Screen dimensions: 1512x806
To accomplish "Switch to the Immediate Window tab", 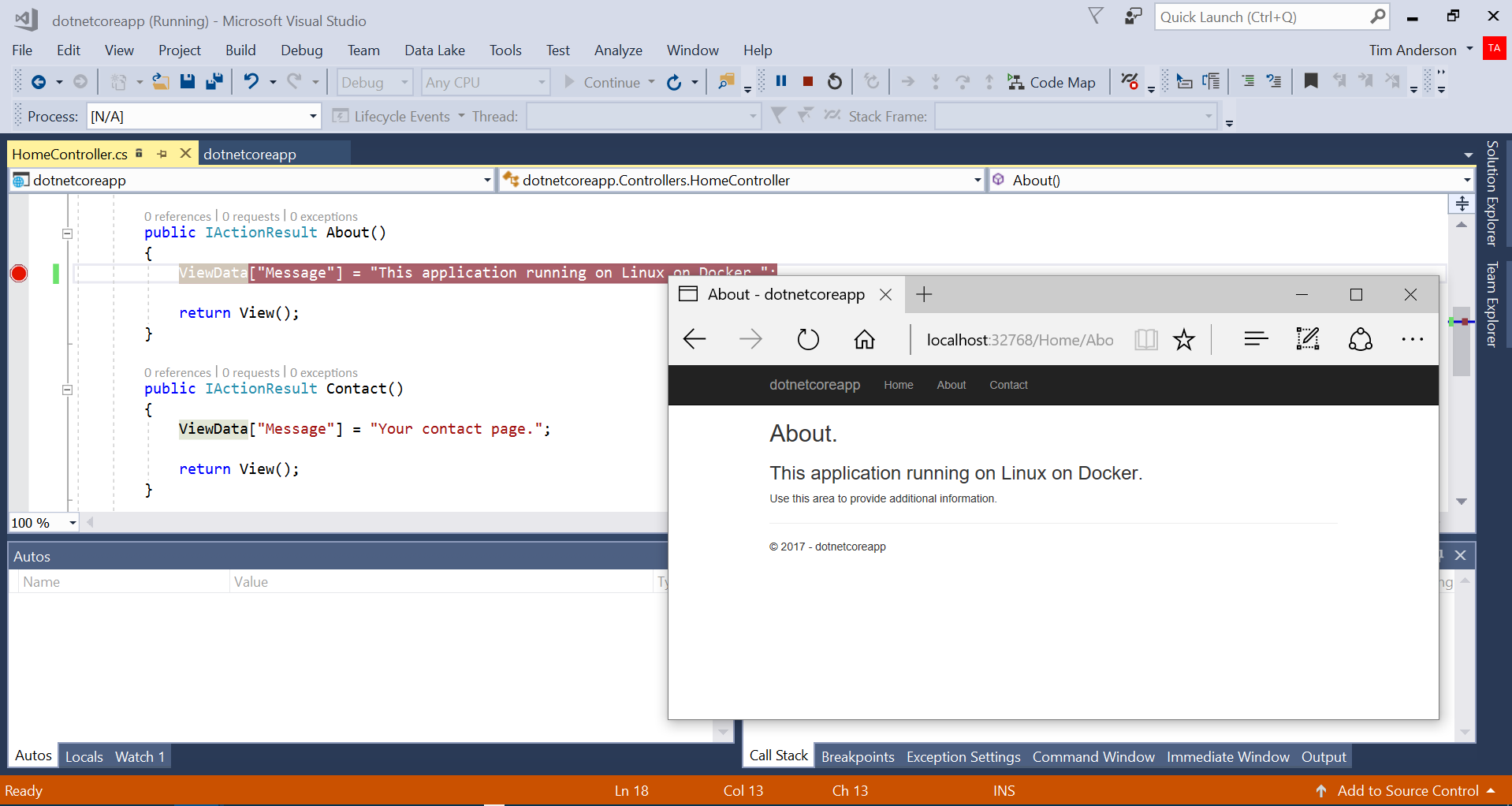I will 1228,756.
